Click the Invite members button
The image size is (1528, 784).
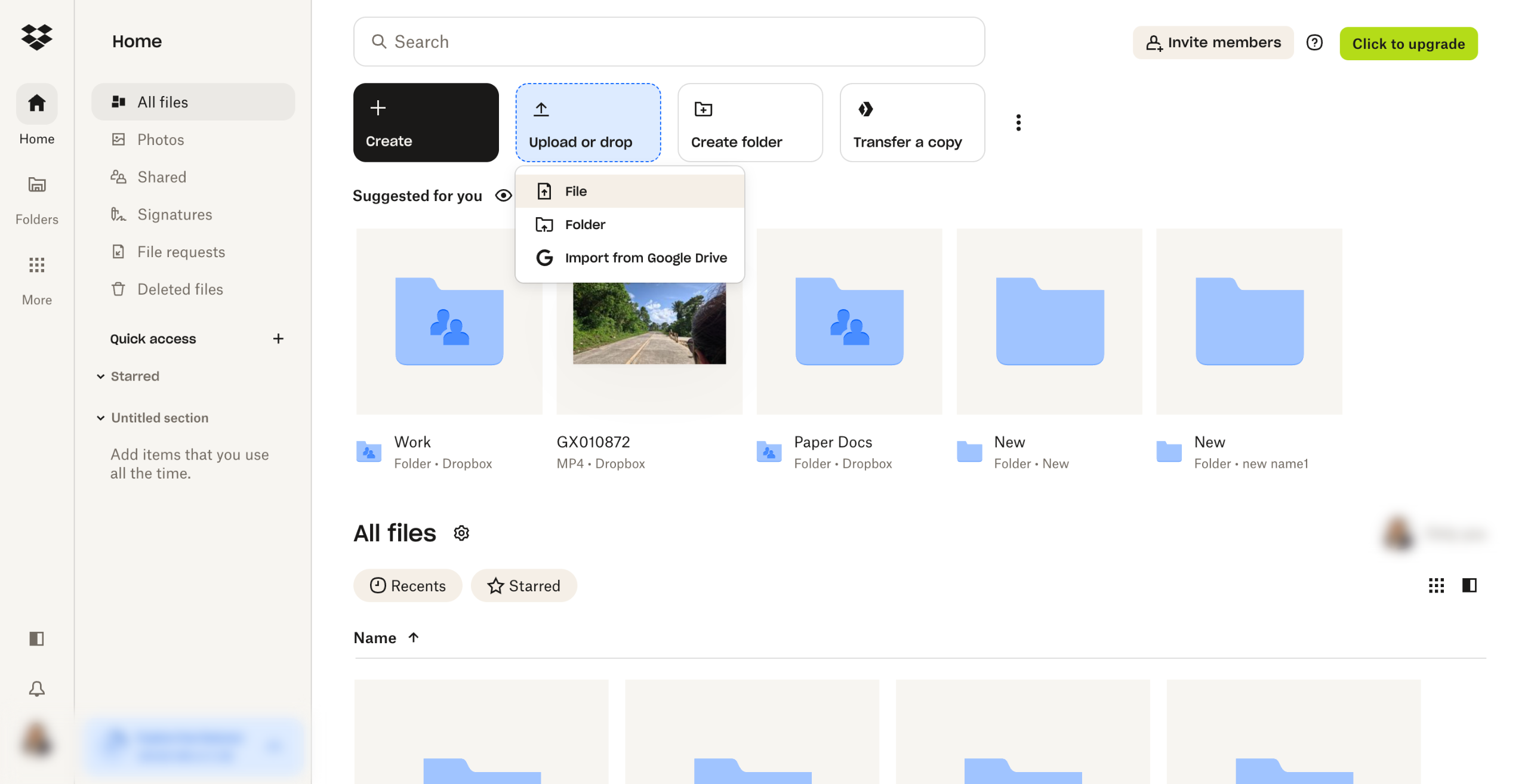(x=1213, y=42)
